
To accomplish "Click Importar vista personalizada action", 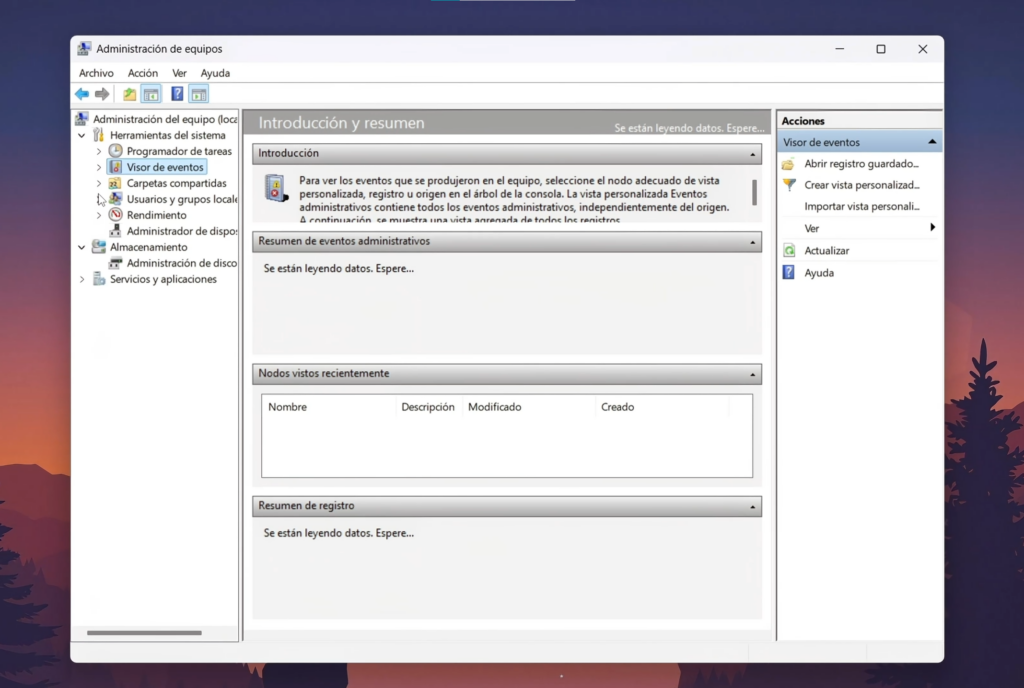I will pyautogui.click(x=861, y=207).
